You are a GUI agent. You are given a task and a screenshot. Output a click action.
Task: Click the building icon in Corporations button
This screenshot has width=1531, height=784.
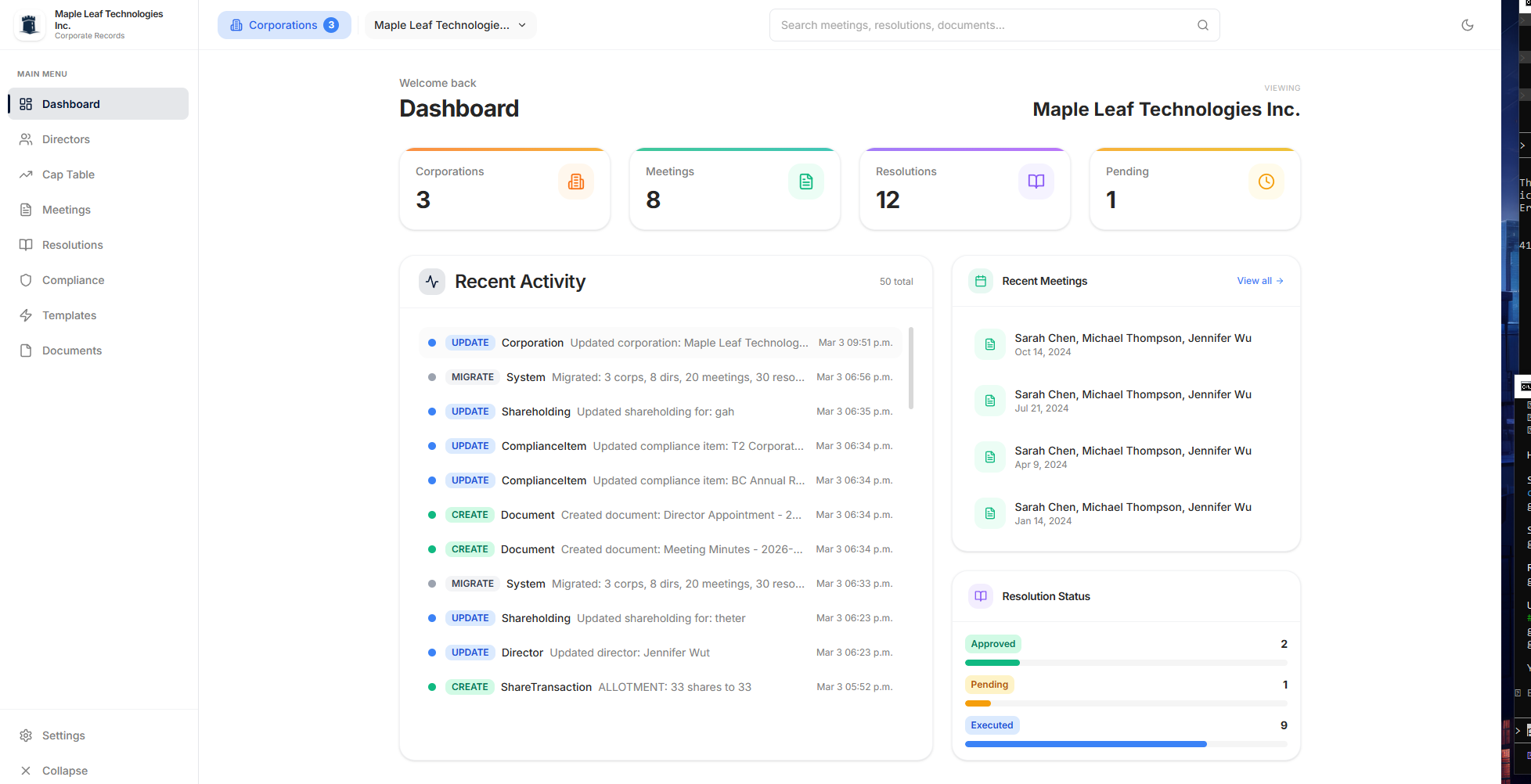click(x=236, y=25)
